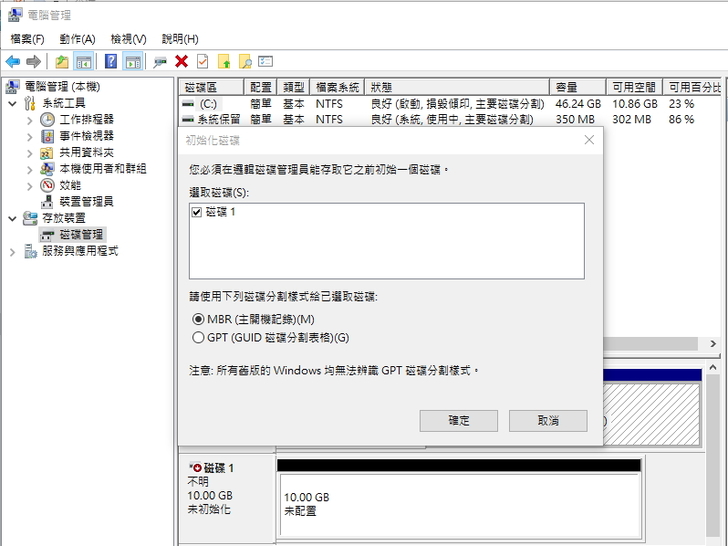This screenshot has width=728, height=546.
Task: Expand the 服務與應用程式 node
Action: pyautogui.click(x=13, y=252)
